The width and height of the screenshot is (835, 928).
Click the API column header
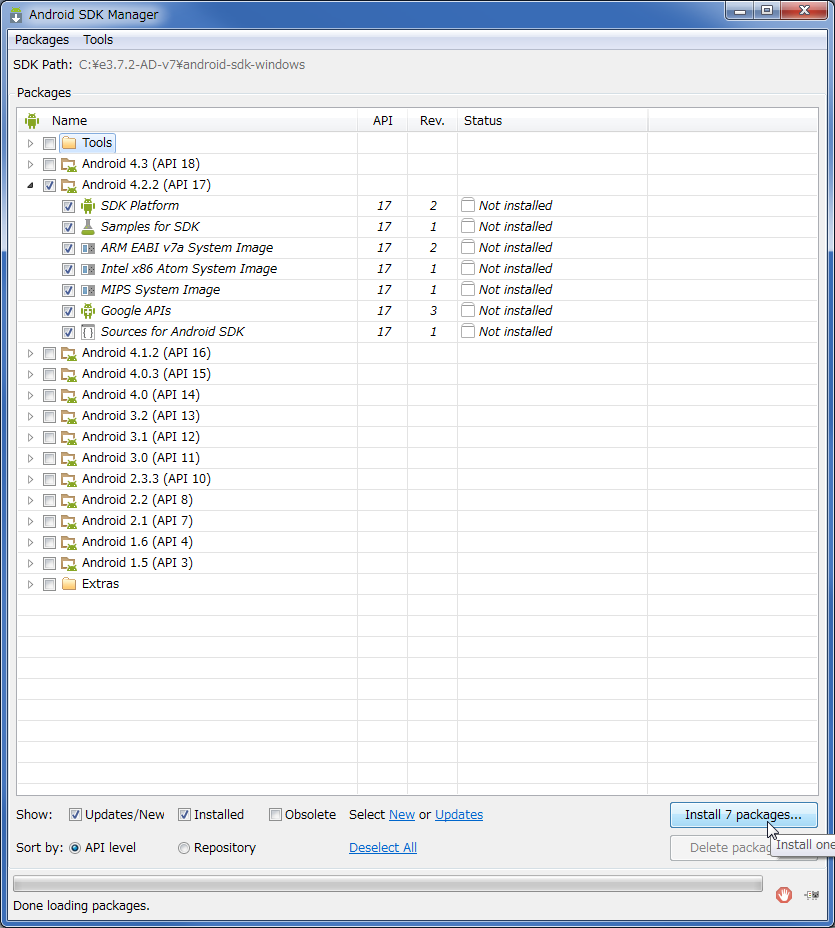pos(382,121)
